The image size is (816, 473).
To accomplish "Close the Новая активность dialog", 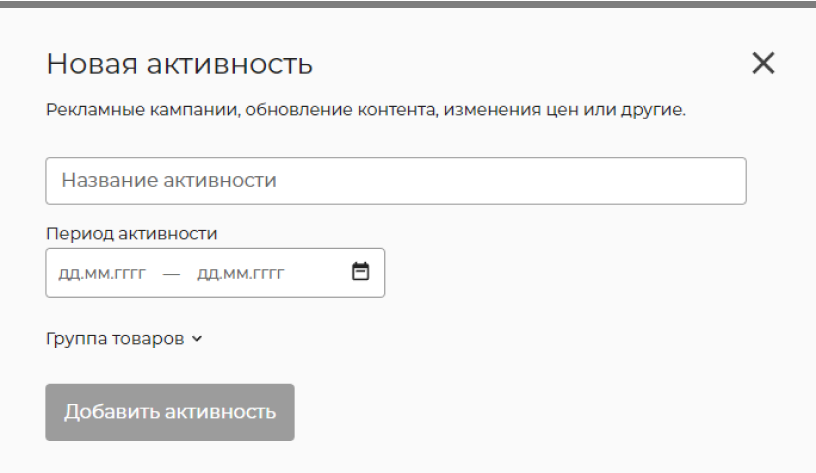I will pos(763,63).
